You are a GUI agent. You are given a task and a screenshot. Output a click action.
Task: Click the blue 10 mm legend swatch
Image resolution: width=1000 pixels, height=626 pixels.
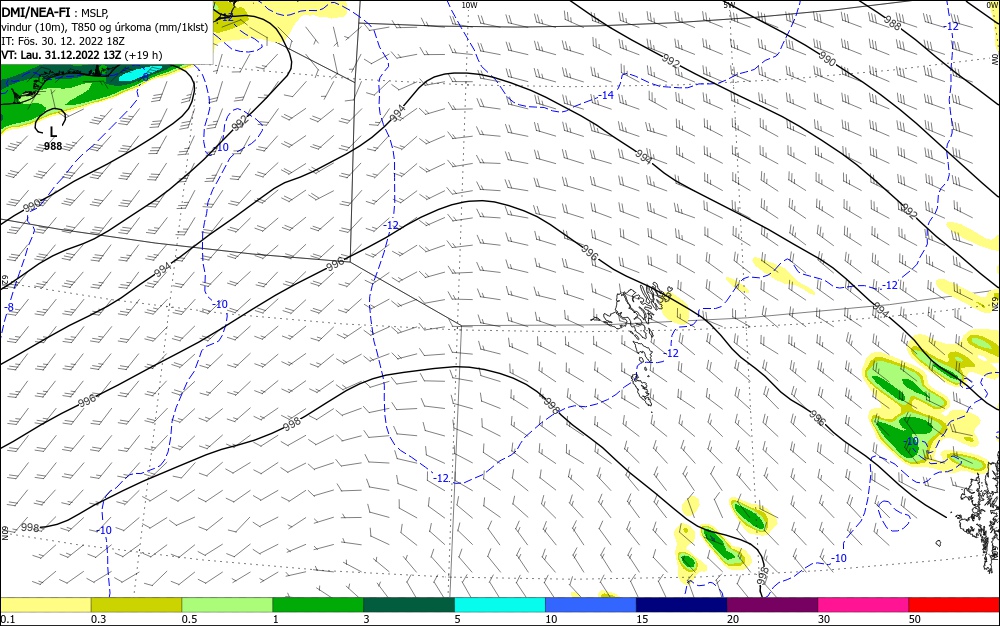tap(591, 605)
